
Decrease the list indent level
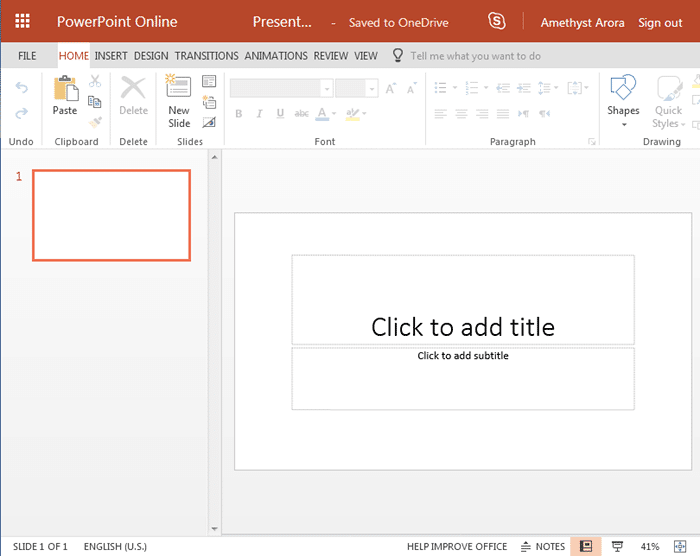(503, 88)
